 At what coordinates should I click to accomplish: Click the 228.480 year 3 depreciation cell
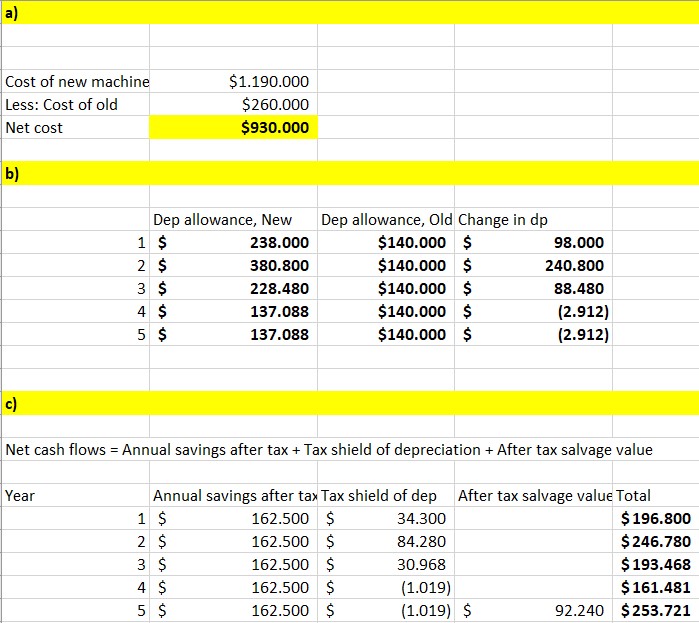(x=232, y=289)
